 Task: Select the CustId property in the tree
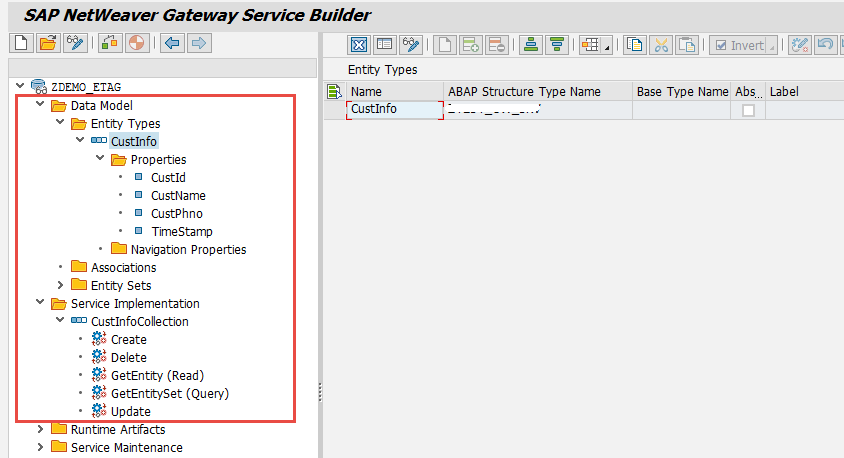tap(168, 178)
